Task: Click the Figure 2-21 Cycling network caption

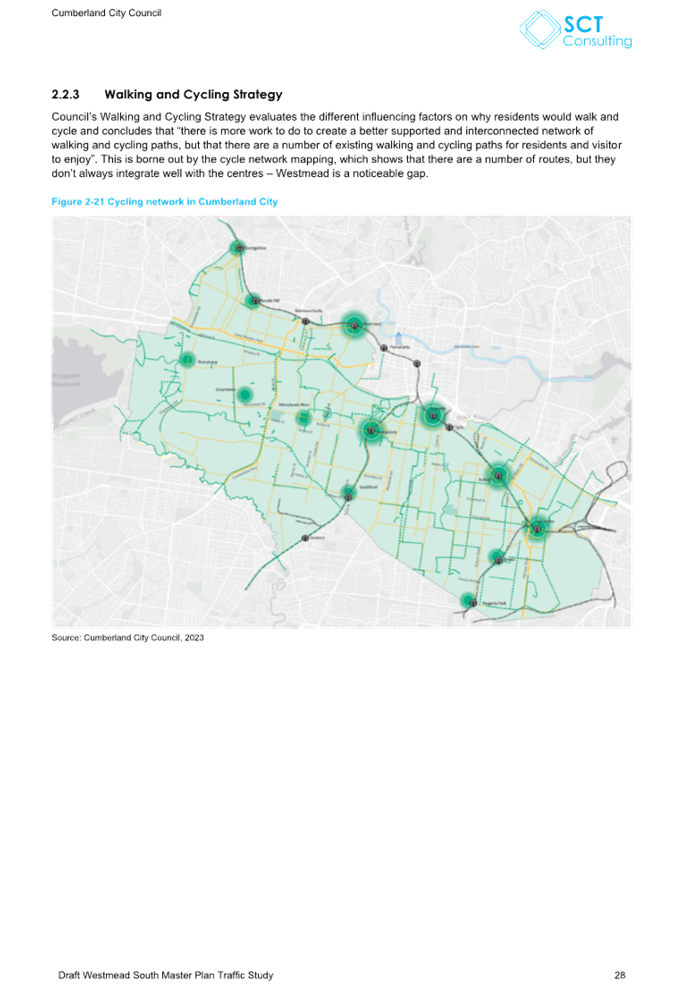Action: point(165,202)
